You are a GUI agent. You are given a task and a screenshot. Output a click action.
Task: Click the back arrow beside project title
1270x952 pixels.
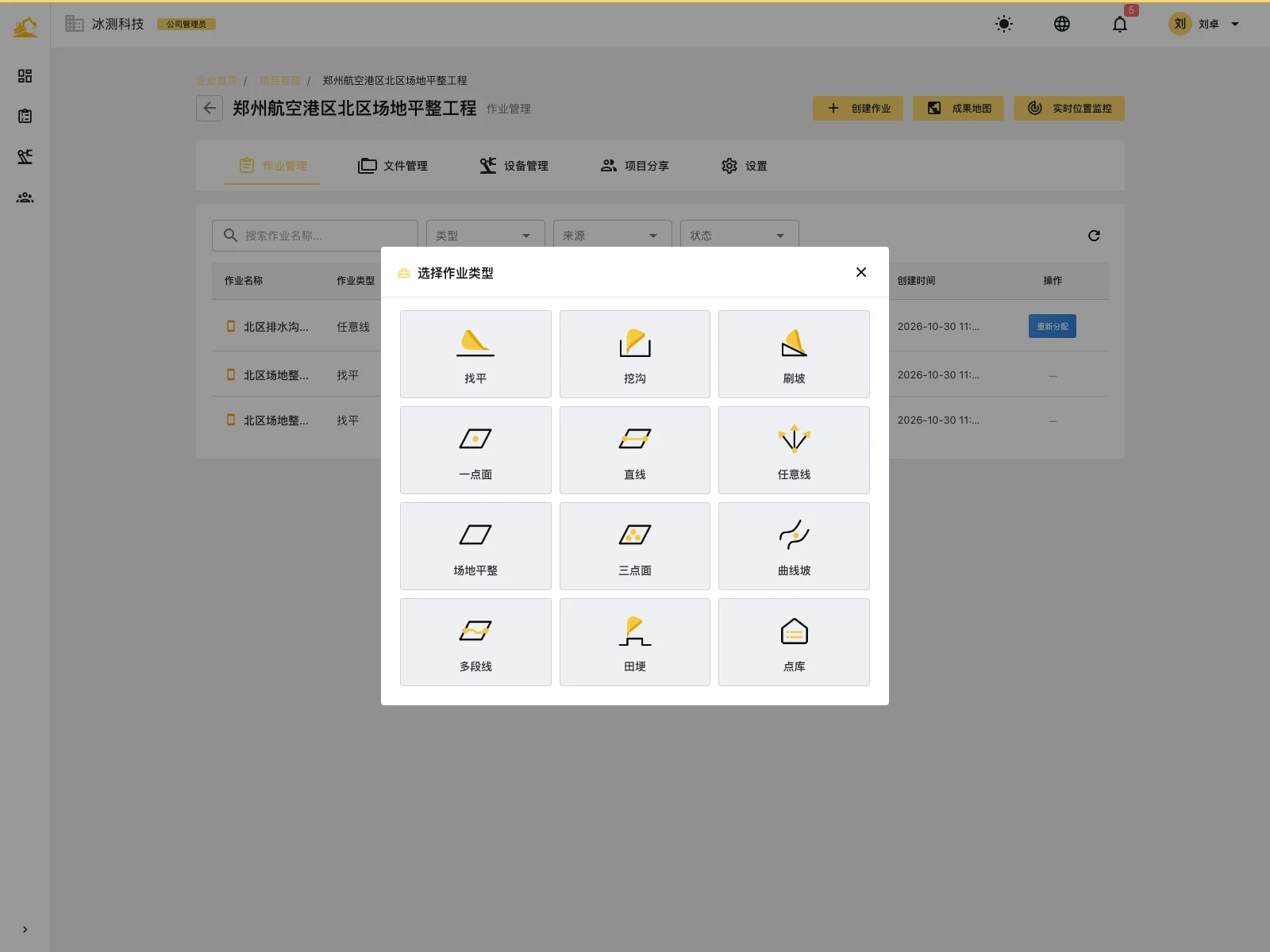210,108
